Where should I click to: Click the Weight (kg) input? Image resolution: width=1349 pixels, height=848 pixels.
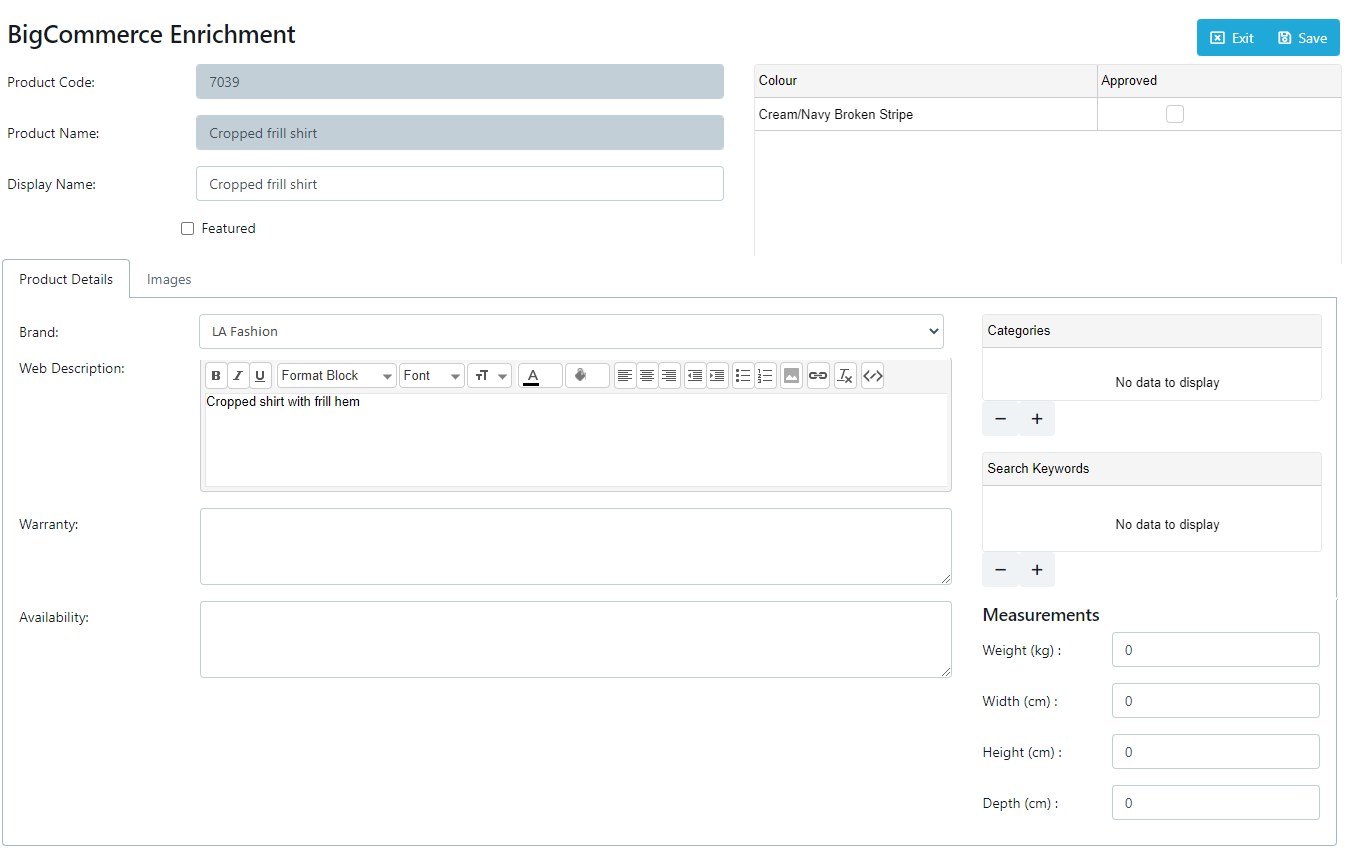click(1216, 650)
